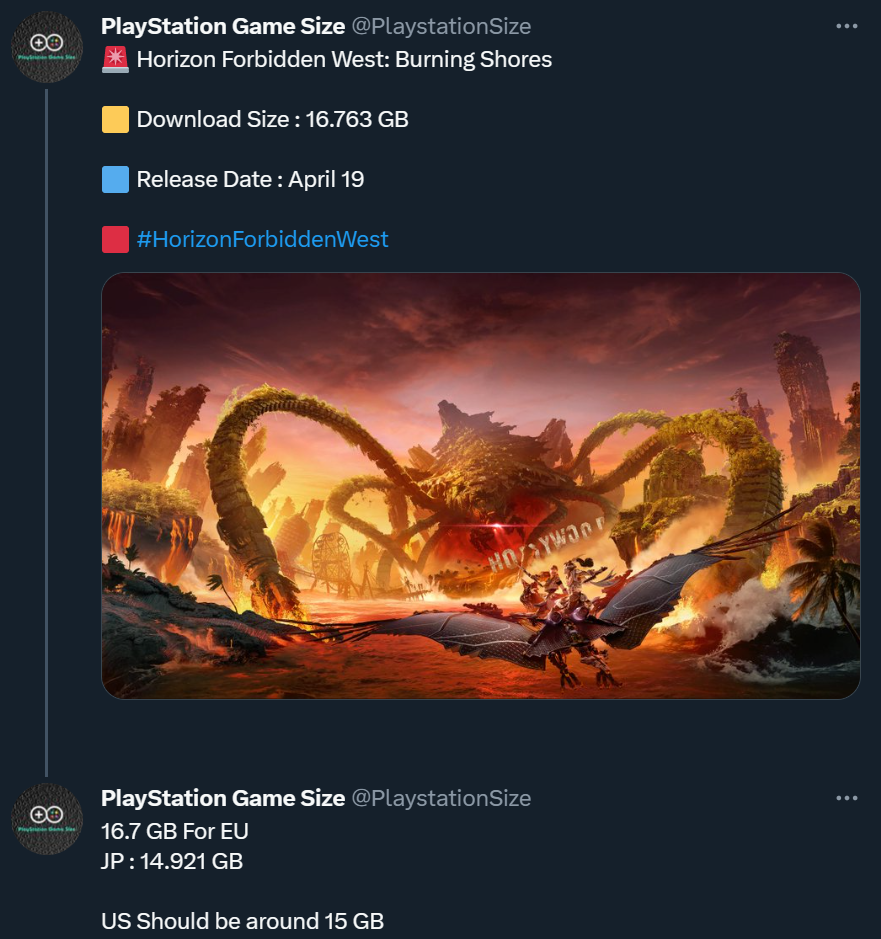The height and width of the screenshot is (939, 881).
Task: Click the red square before the hashtag
Action: coord(115,240)
